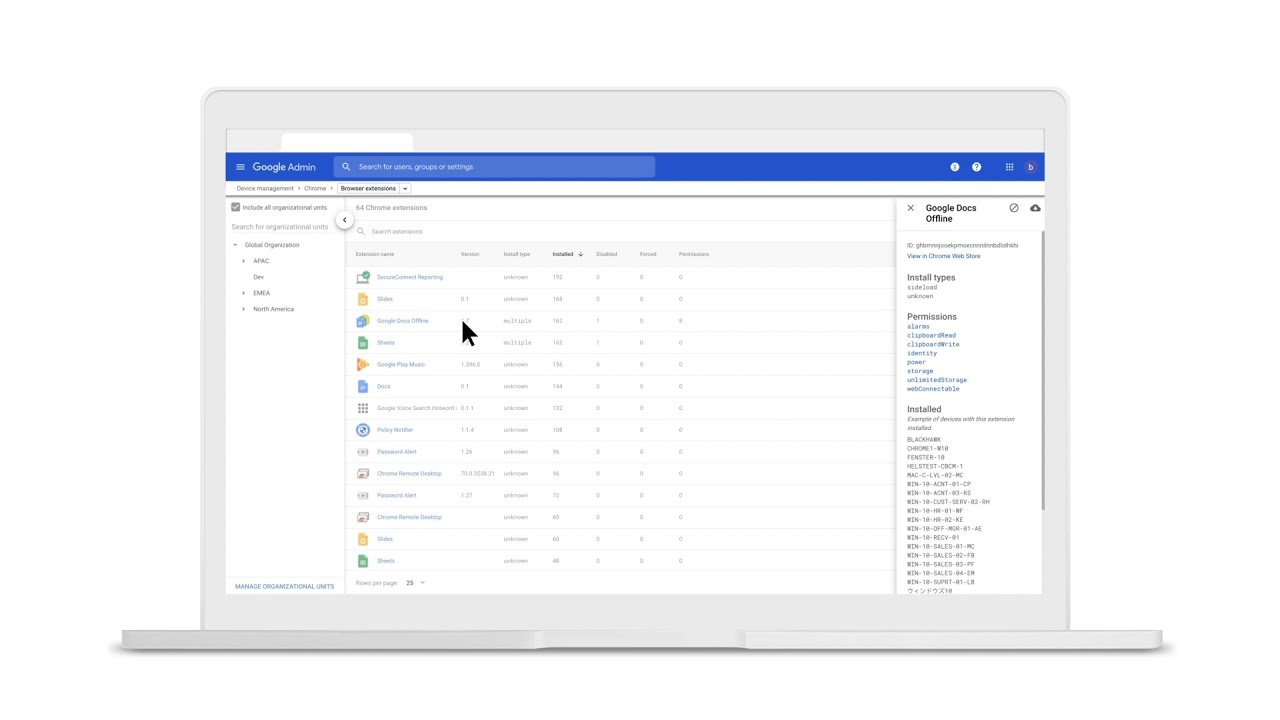
Task: Open View in Chrome Web Store link
Action: (943, 256)
